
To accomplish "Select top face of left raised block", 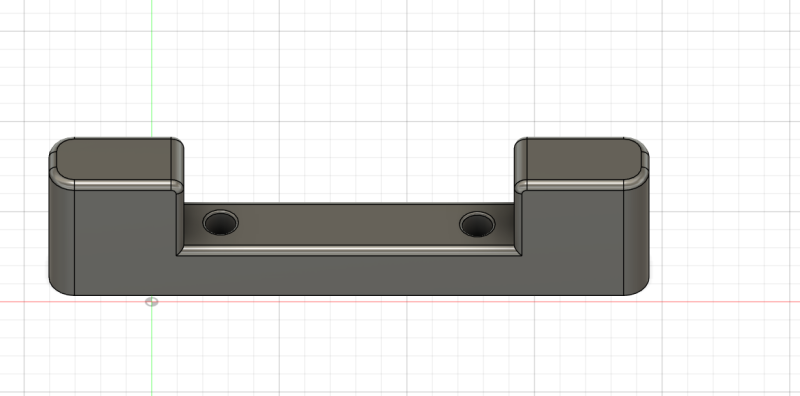I will [115, 158].
